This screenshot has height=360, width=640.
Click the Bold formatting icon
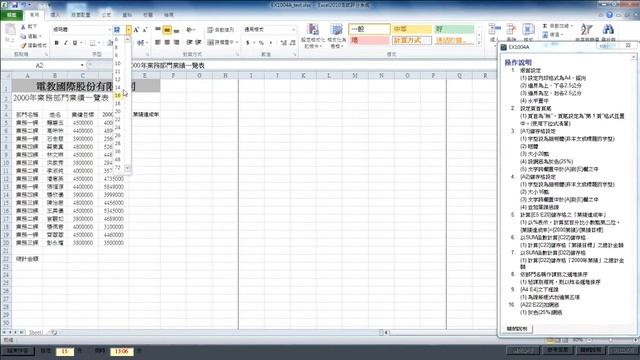click(x=56, y=43)
